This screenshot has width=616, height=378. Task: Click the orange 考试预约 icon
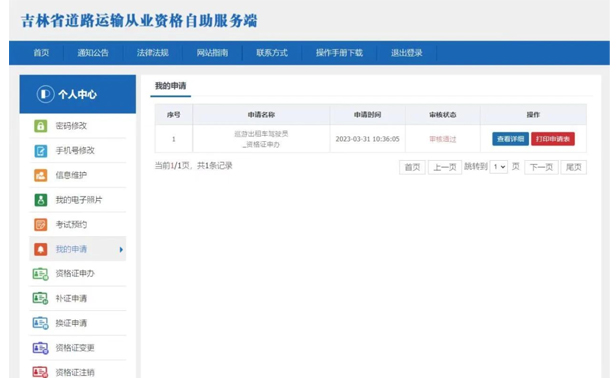40,225
